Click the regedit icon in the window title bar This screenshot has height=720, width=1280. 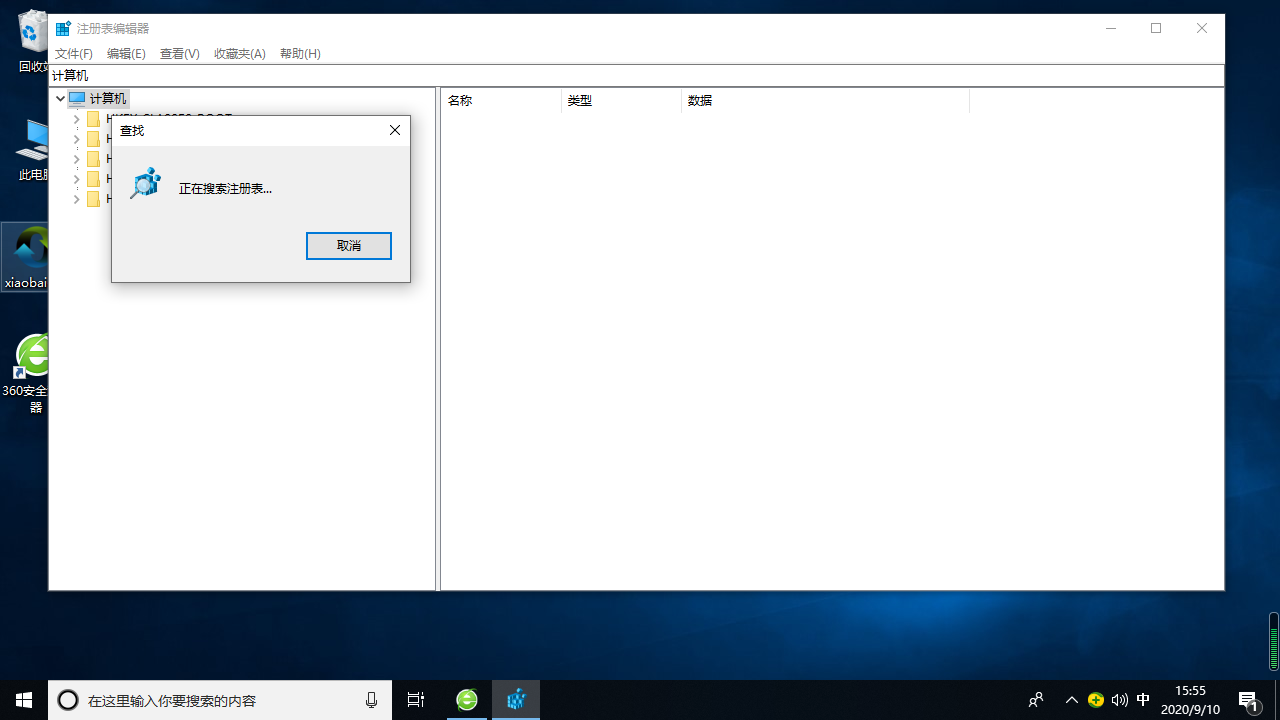click(x=63, y=29)
